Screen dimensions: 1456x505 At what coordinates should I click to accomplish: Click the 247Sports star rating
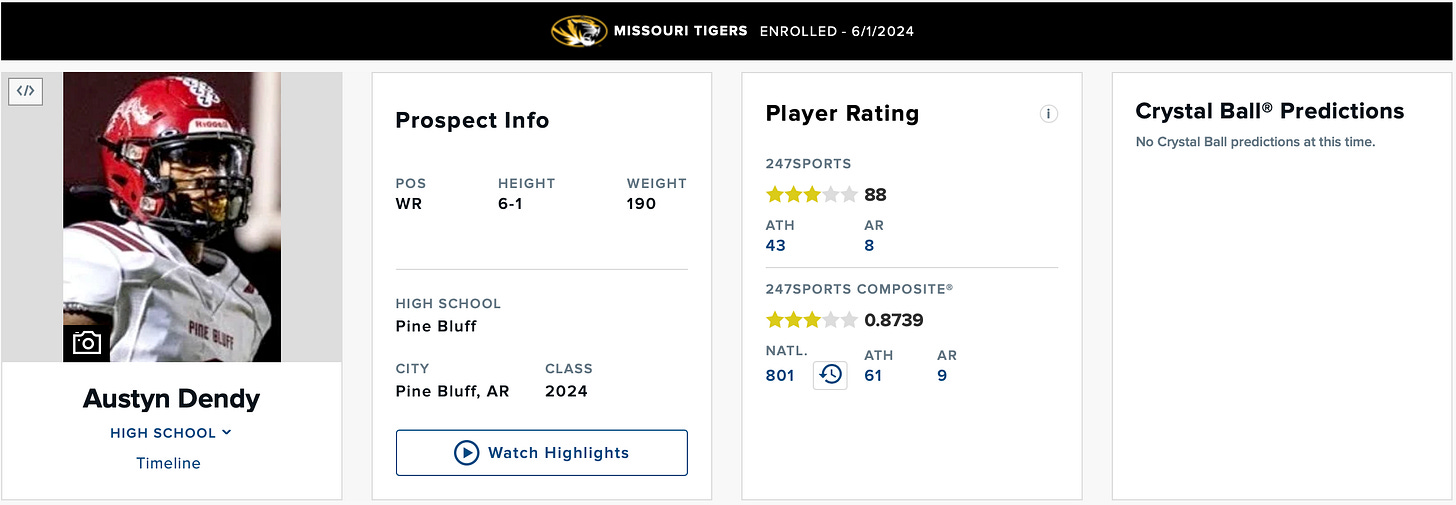811,194
